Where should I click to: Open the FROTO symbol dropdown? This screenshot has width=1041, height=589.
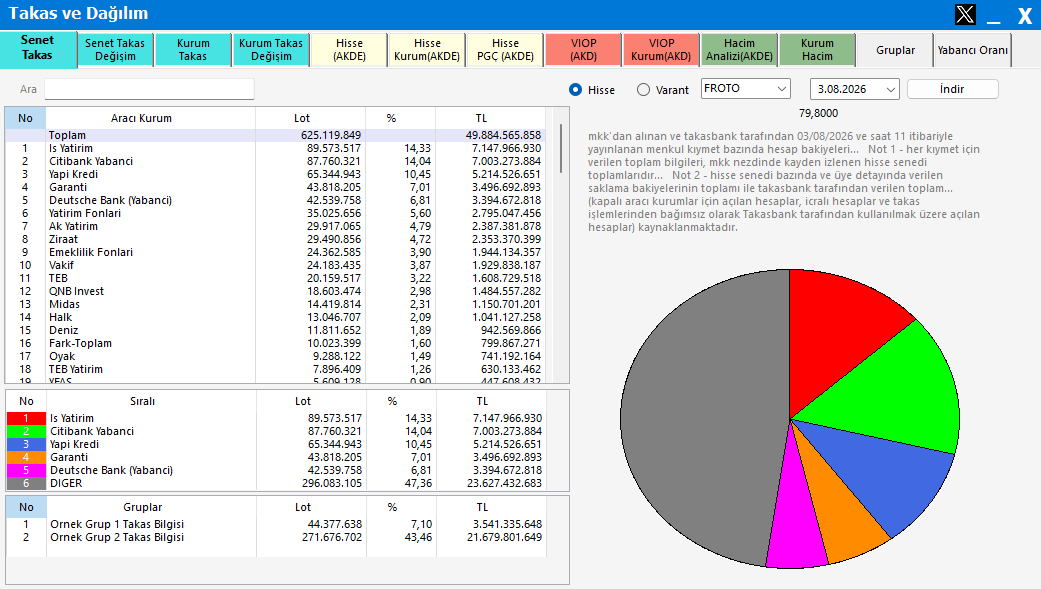[746, 88]
